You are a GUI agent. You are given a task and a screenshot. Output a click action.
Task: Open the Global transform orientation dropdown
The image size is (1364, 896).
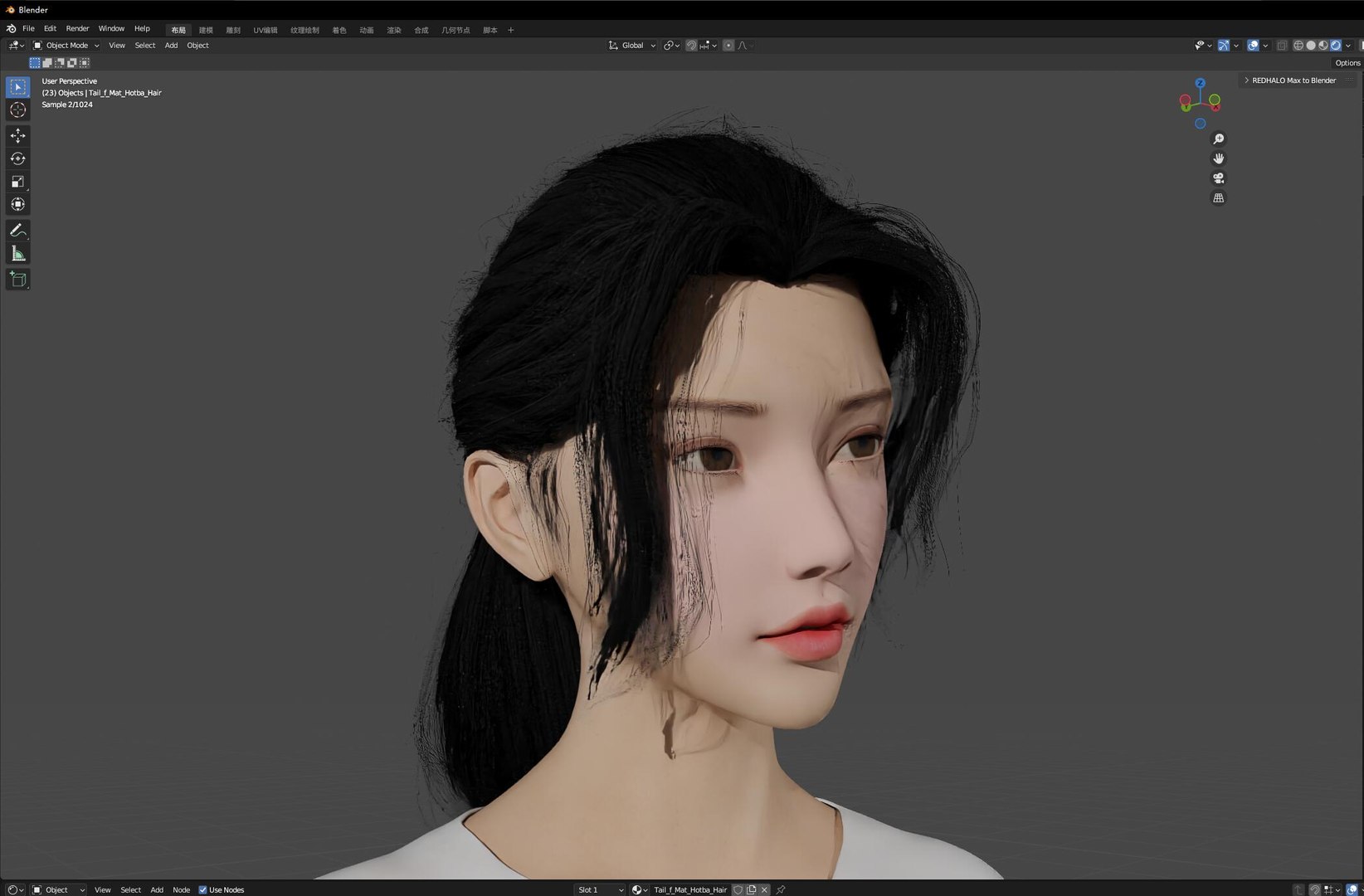632,46
